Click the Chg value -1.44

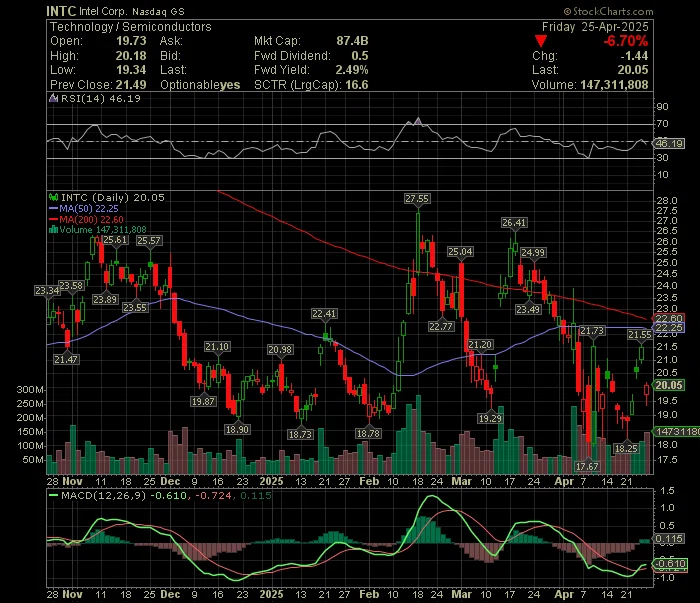point(634,56)
